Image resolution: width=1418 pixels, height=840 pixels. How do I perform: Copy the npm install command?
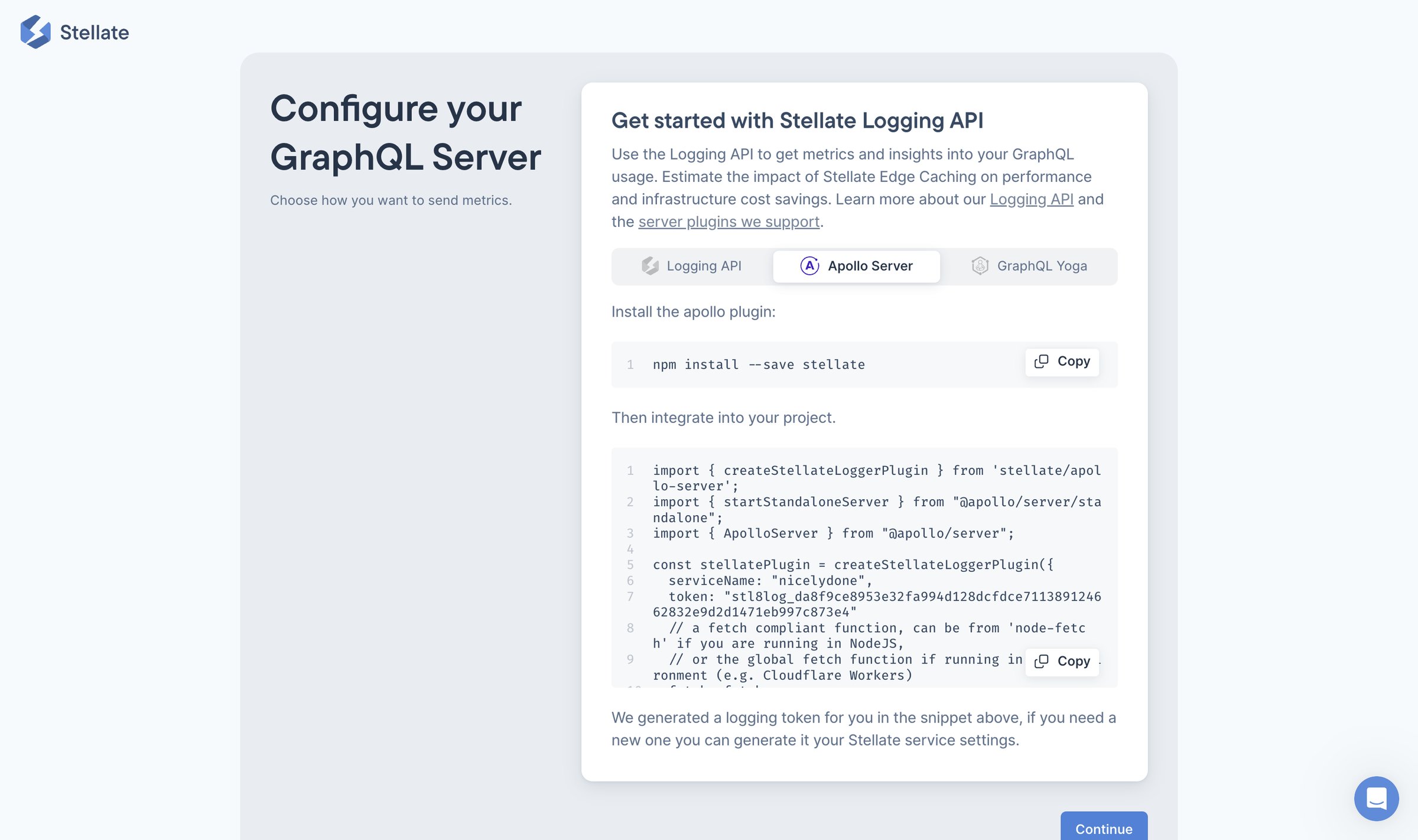point(1062,362)
